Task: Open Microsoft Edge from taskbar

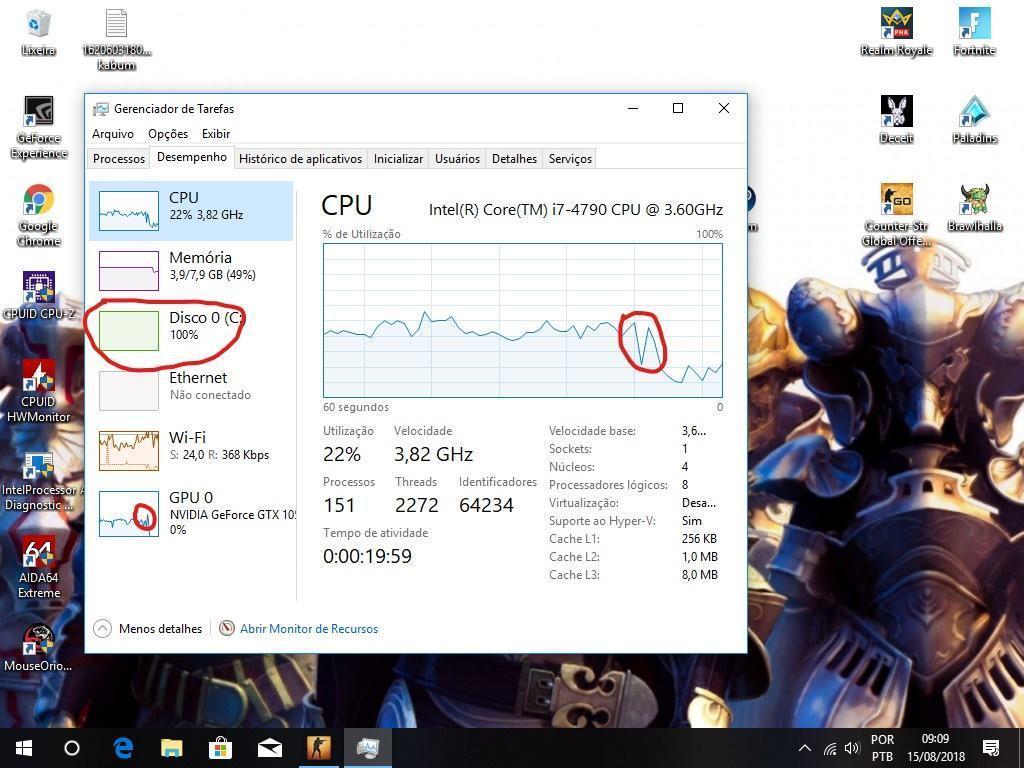Action: click(123, 748)
